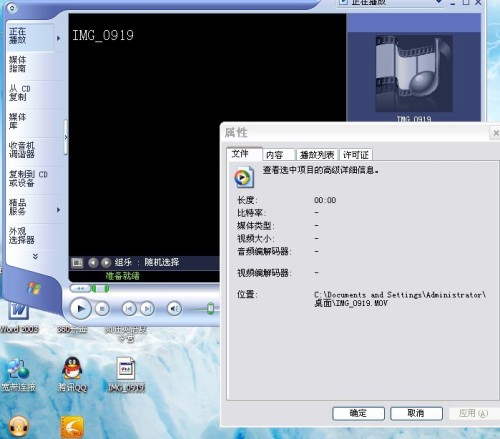This screenshot has width=500, height=439.
Task: Close the 属性 dialog
Action: tap(495, 133)
